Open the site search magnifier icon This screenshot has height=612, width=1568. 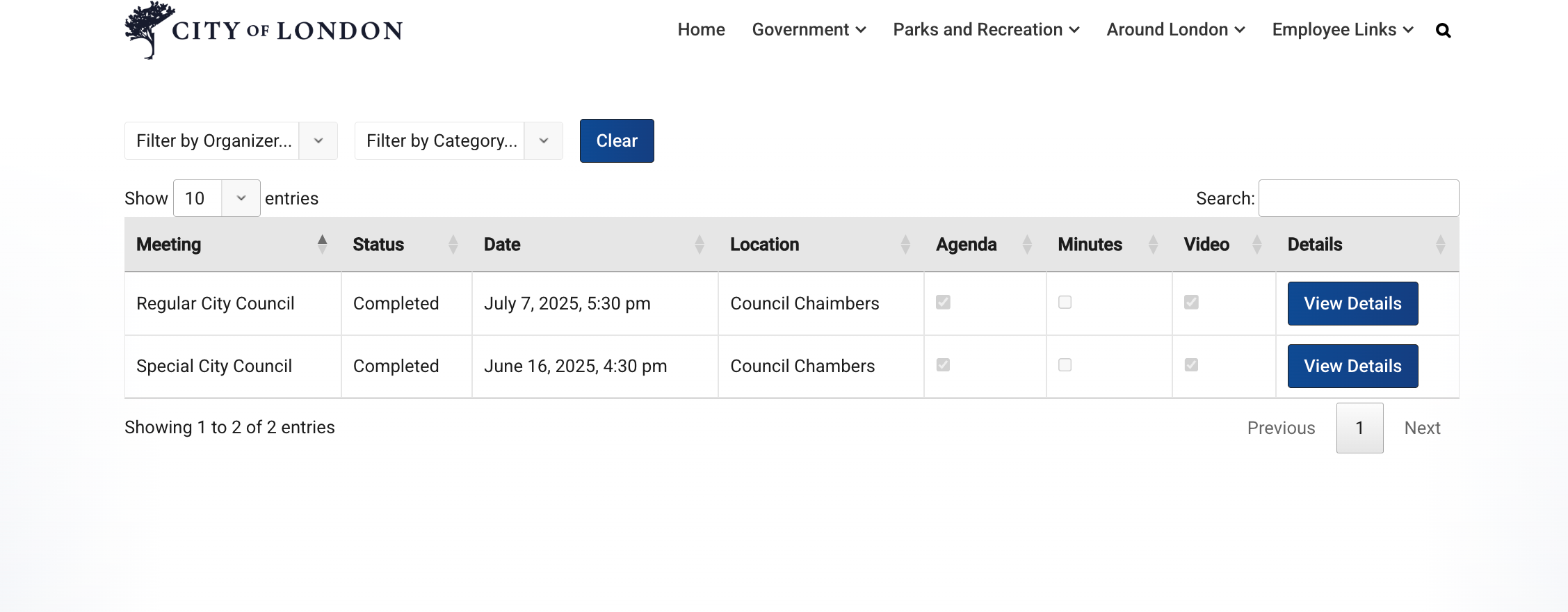1443,31
